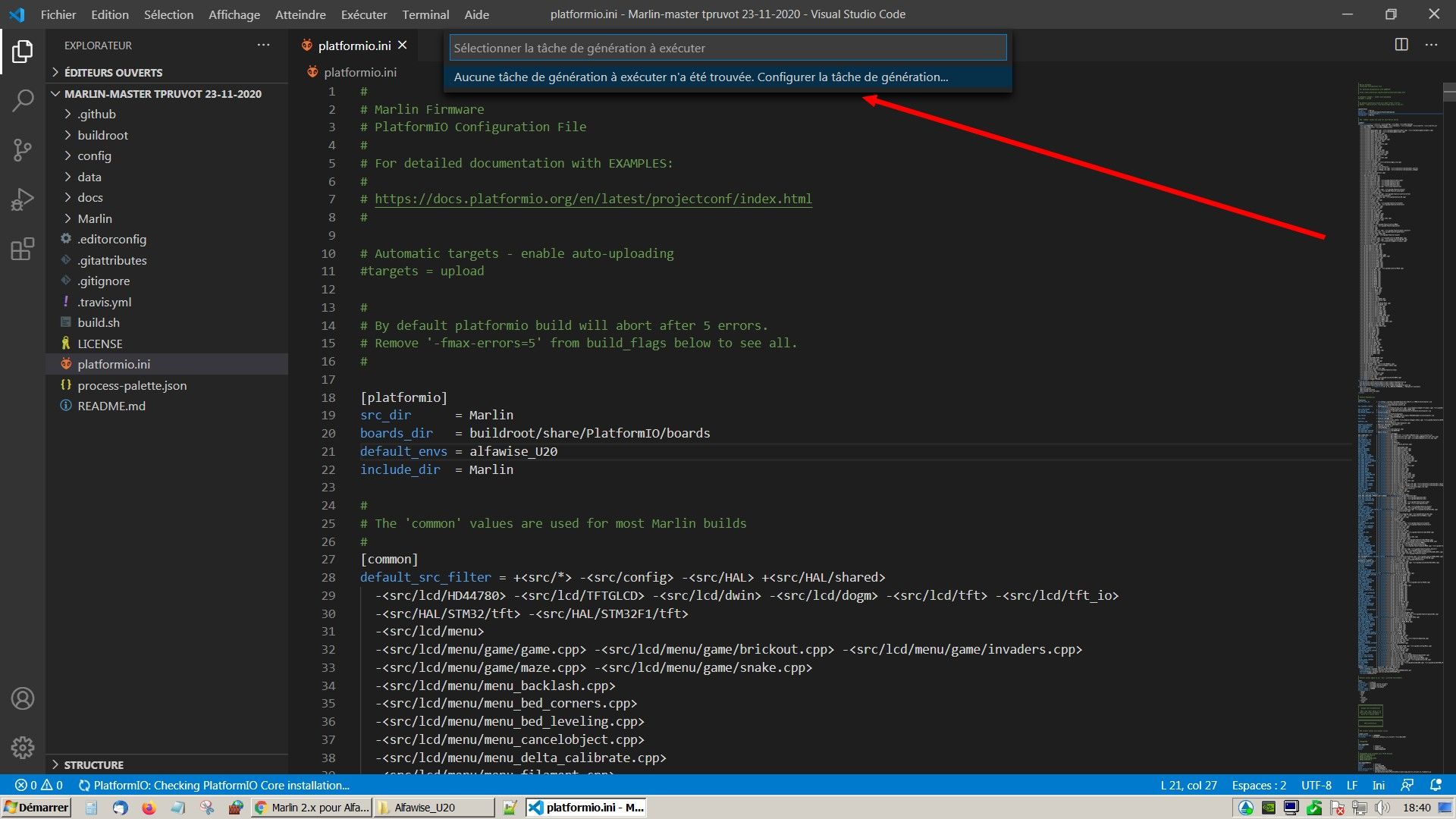Click the docs.platformio.org documentation link
Viewport: 1456px width, 819px height.
coord(593,199)
